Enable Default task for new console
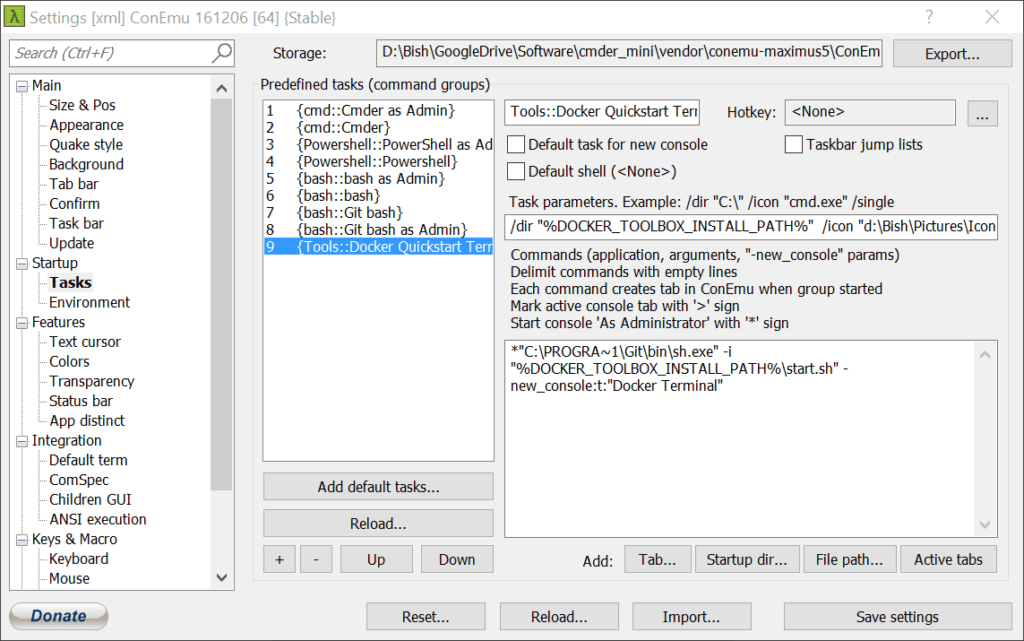This screenshot has height=641, width=1024. pos(516,144)
